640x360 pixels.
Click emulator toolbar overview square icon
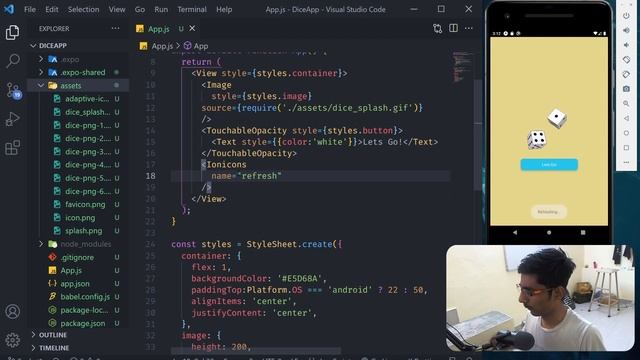[x=626, y=148]
